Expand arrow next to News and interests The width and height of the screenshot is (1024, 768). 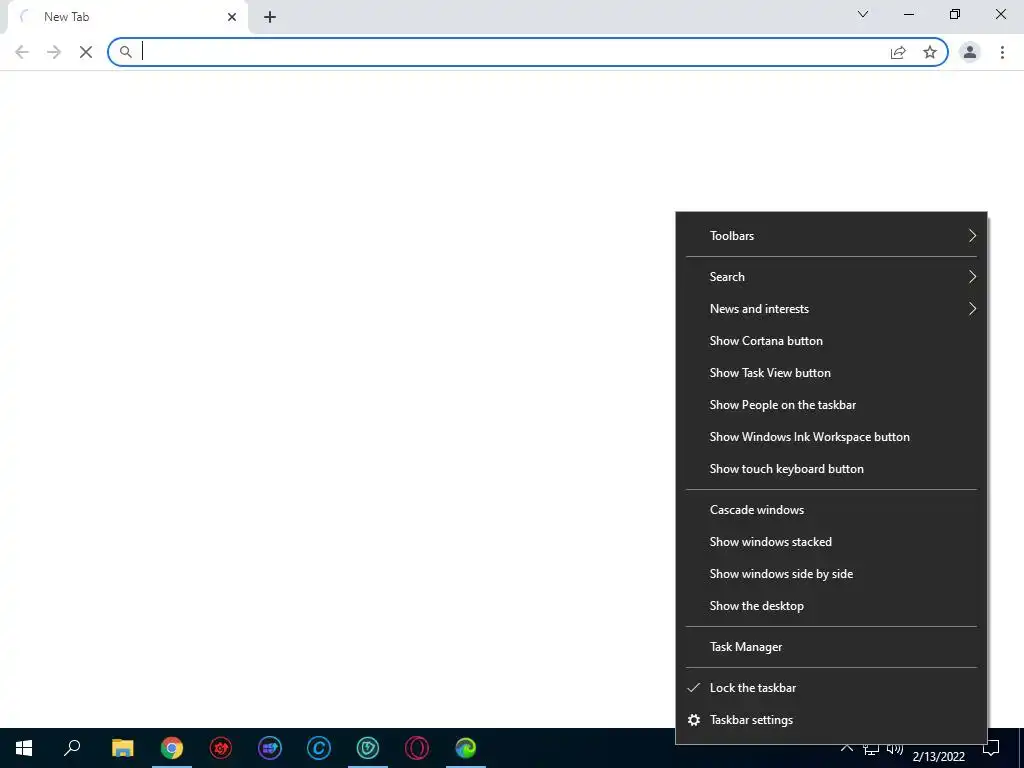pos(972,309)
